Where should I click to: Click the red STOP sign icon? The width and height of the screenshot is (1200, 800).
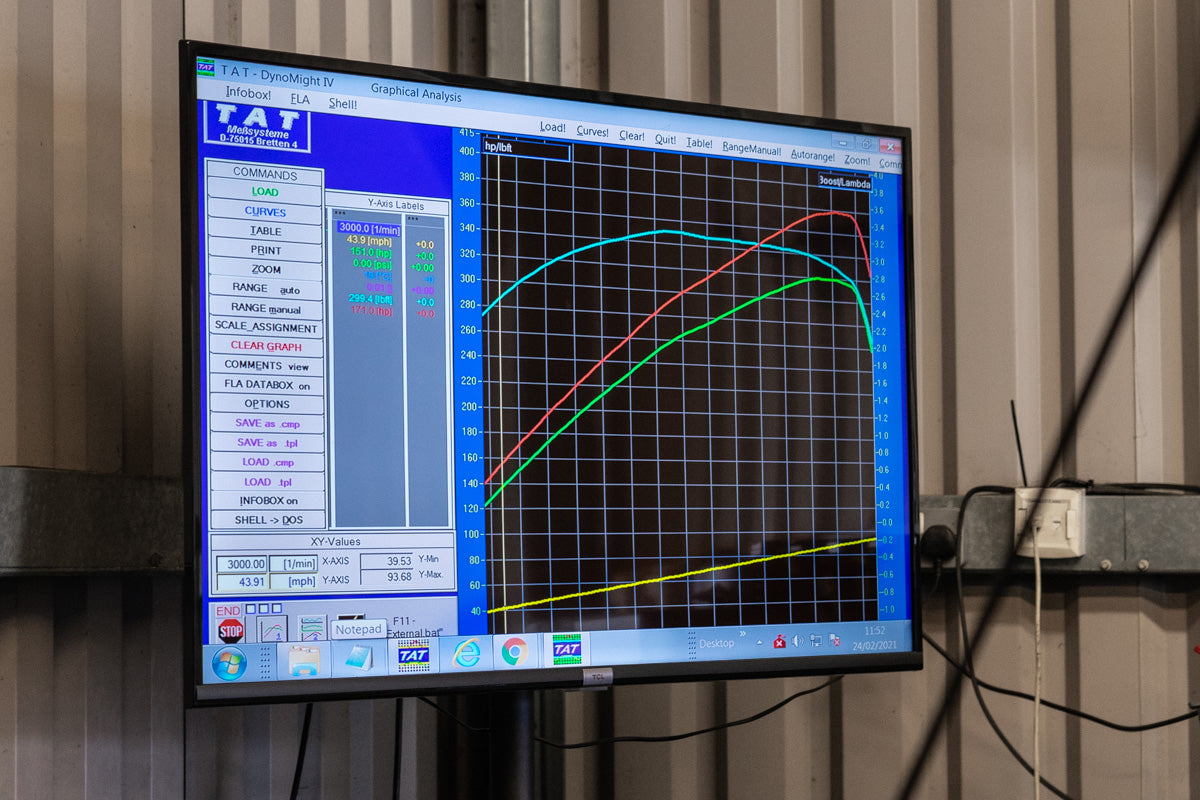point(231,630)
